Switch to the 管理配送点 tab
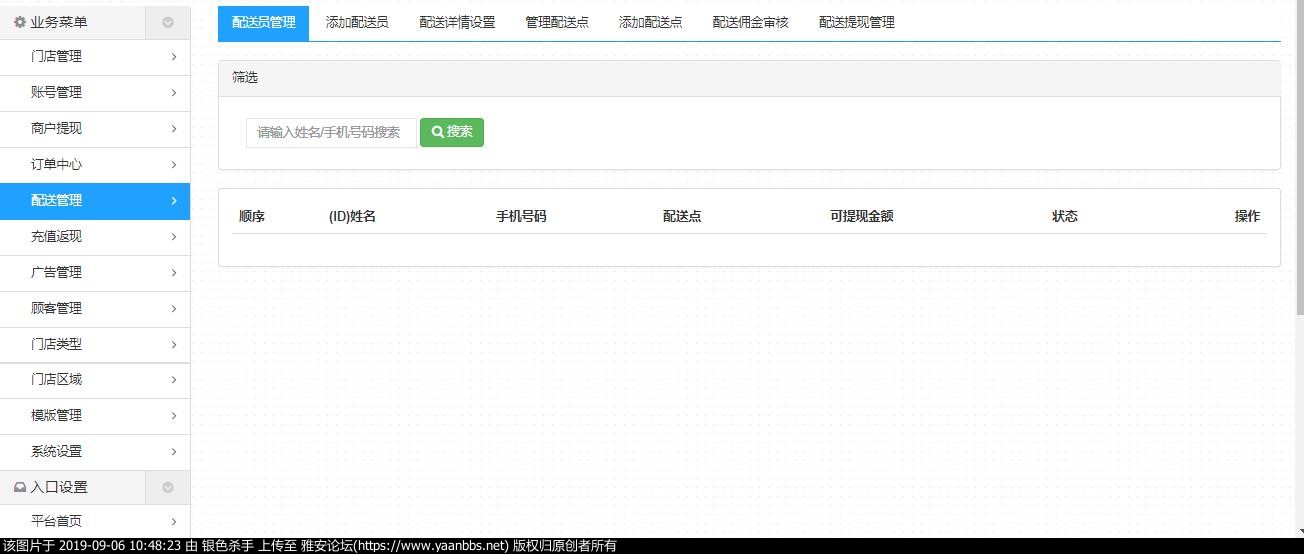The image size is (1304, 554). click(557, 22)
